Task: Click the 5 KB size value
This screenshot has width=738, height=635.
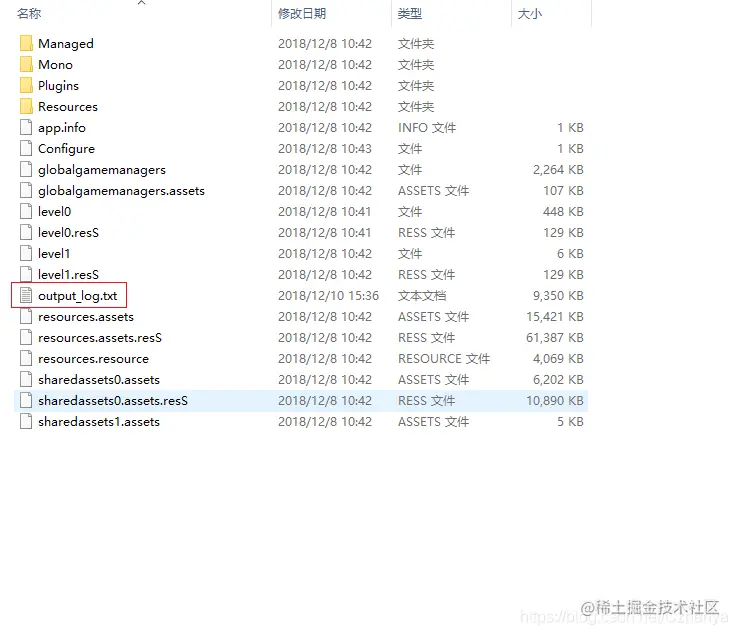Action: [570, 422]
